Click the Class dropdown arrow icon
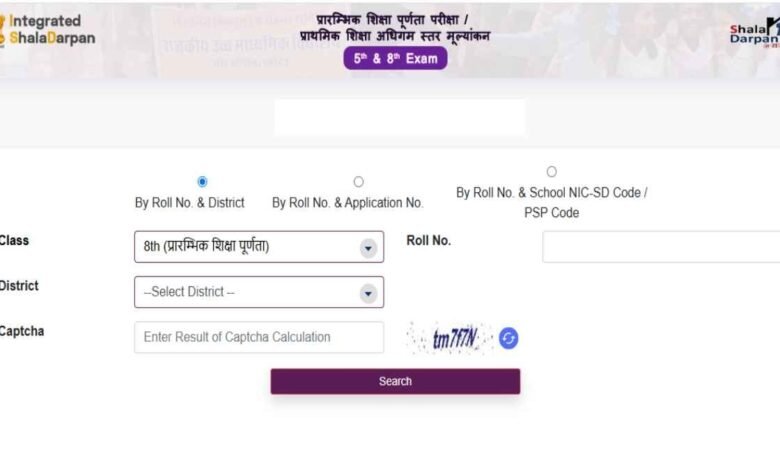 [x=368, y=248]
